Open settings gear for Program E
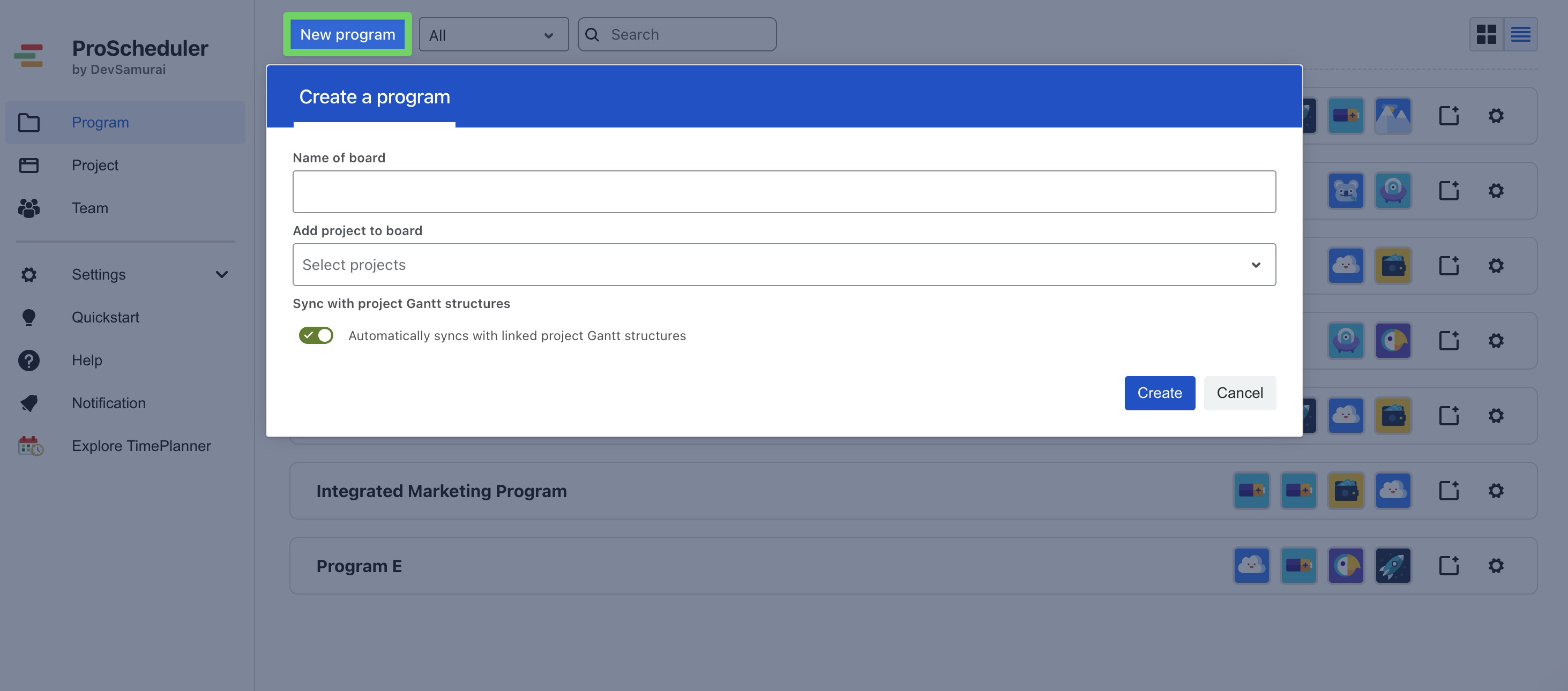This screenshot has height=691, width=1568. [x=1496, y=566]
